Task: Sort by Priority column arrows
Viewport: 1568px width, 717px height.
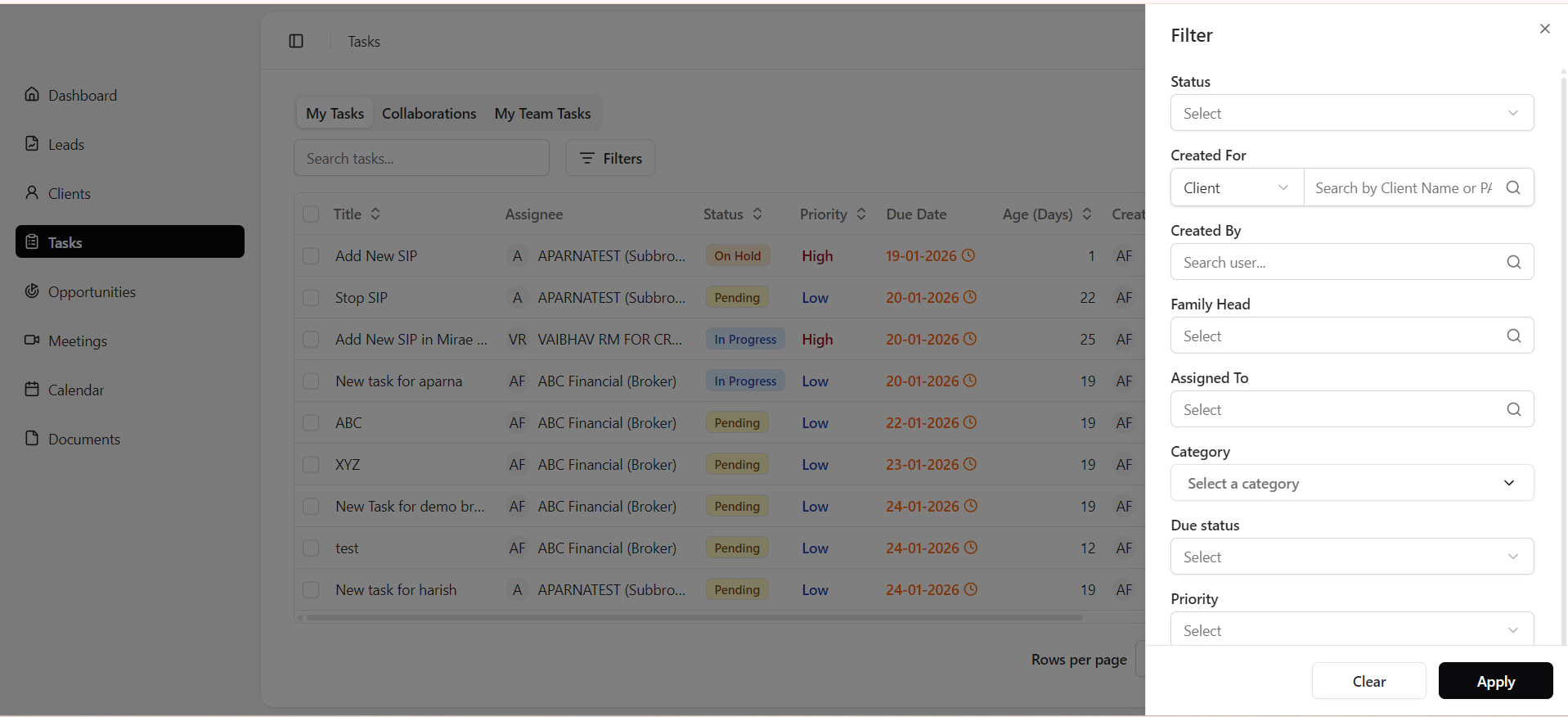Action: [861, 214]
